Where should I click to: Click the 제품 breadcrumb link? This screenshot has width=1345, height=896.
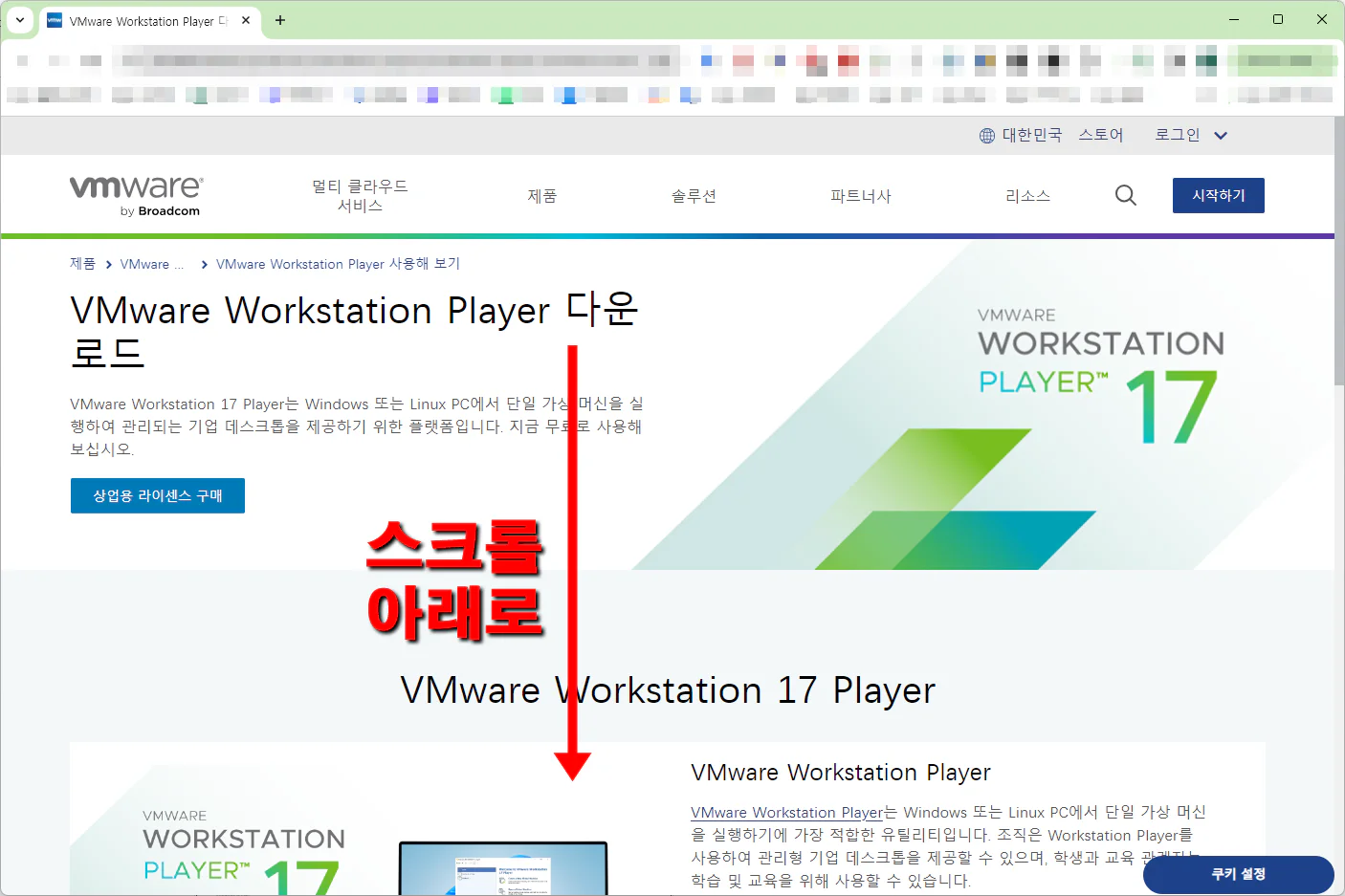(82, 264)
